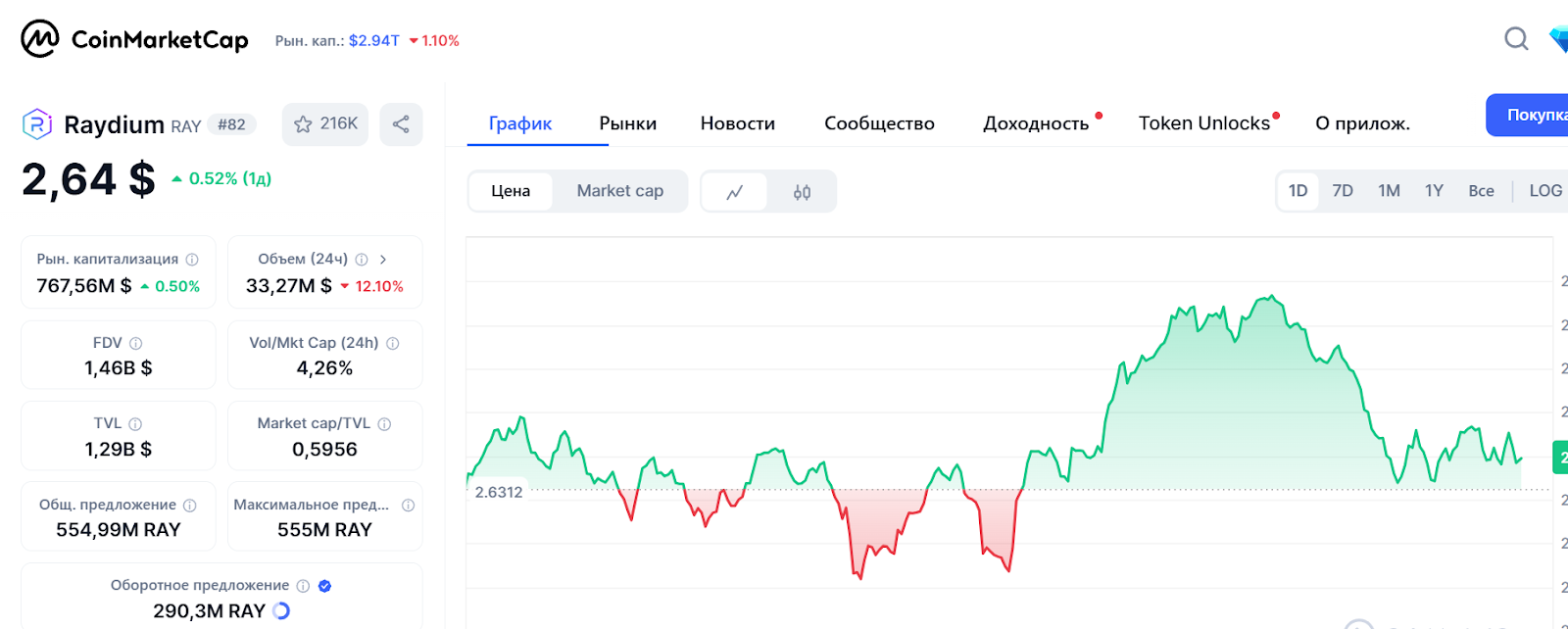Open the Token Unlocks tab
1568x629 pixels.
tap(1204, 123)
